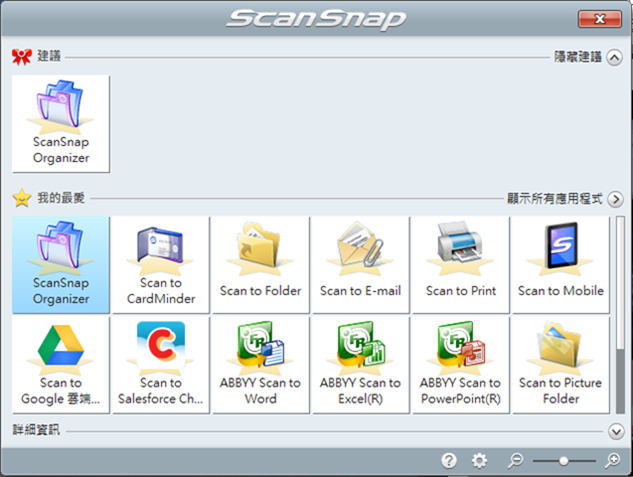Open help with the question mark icon
The image size is (633, 477).
click(449, 460)
